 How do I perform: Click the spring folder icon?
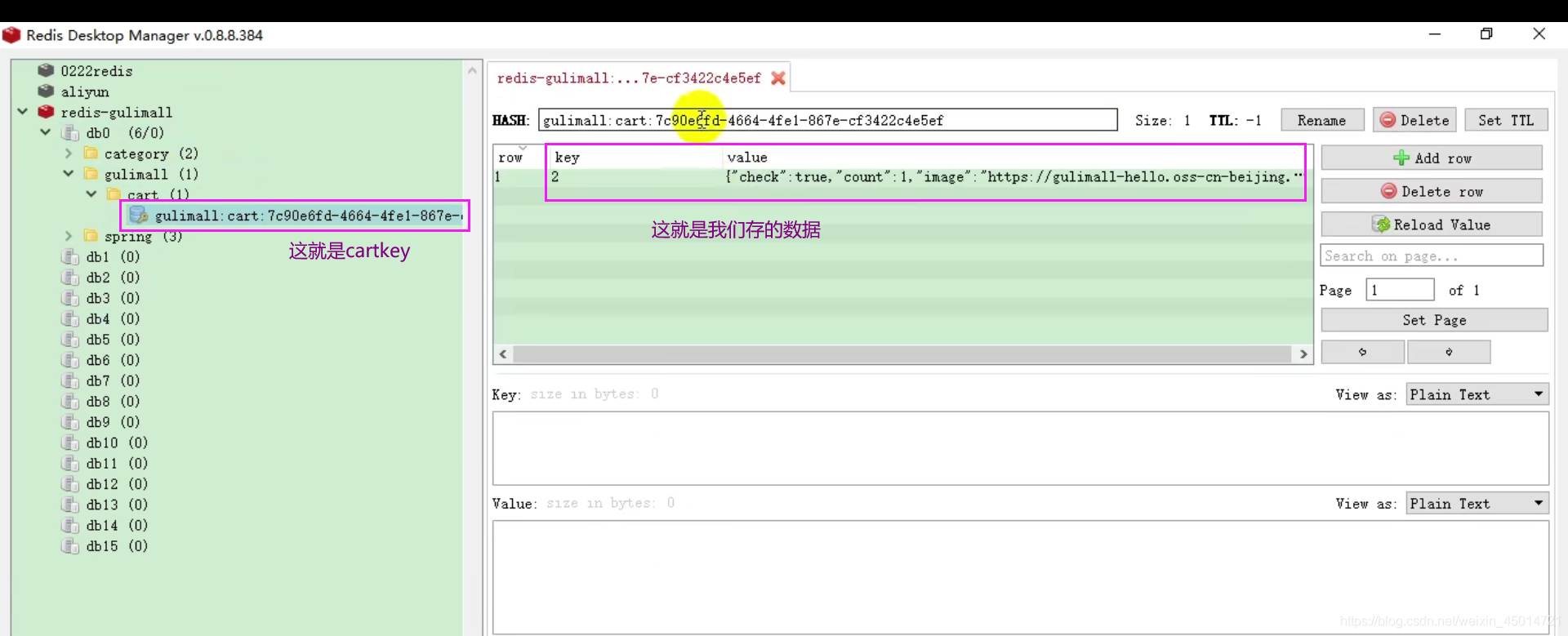point(91,236)
